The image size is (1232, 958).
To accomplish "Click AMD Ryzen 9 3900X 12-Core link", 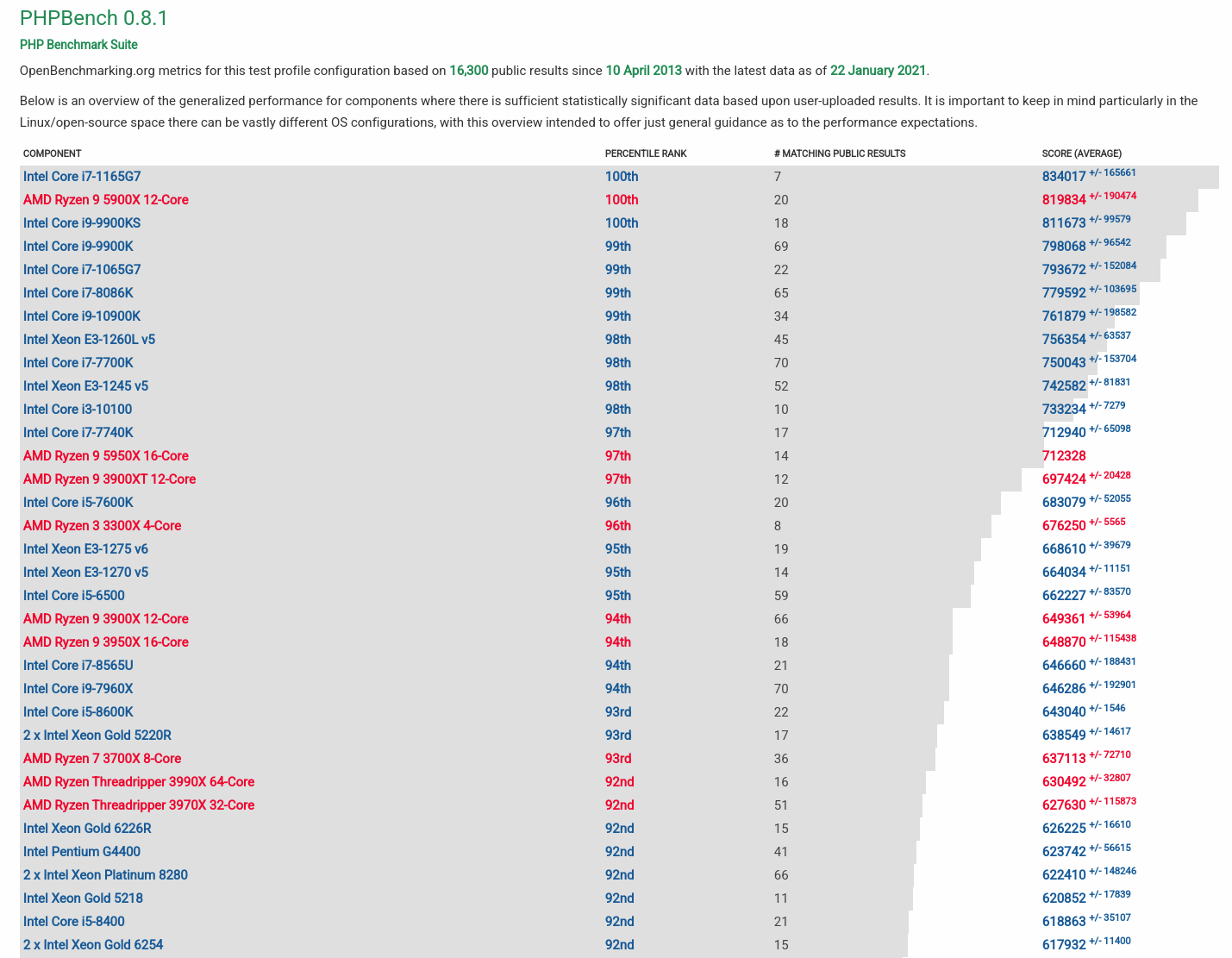I will click(106, 619).
